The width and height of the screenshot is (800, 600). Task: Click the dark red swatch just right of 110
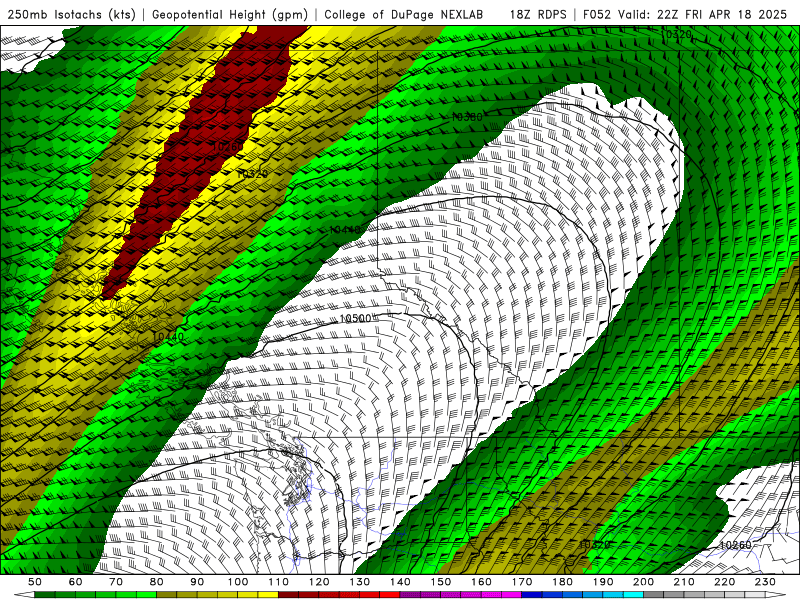tap(289, 595)
